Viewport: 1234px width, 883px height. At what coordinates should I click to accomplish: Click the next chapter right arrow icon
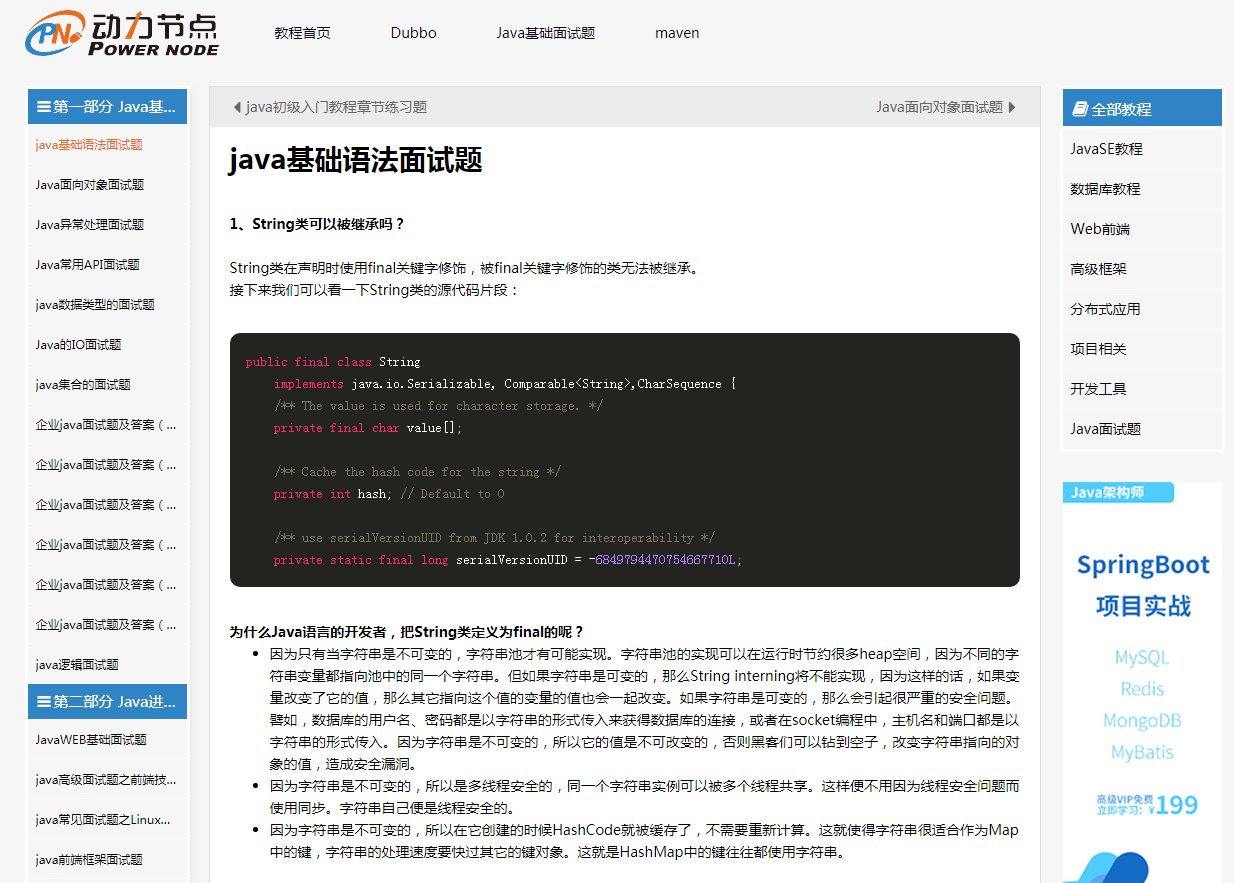click(1012, 107)
